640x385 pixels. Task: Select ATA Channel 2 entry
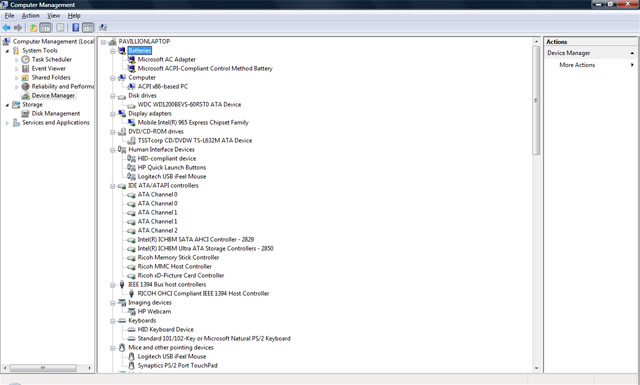[x=158, y=231]
